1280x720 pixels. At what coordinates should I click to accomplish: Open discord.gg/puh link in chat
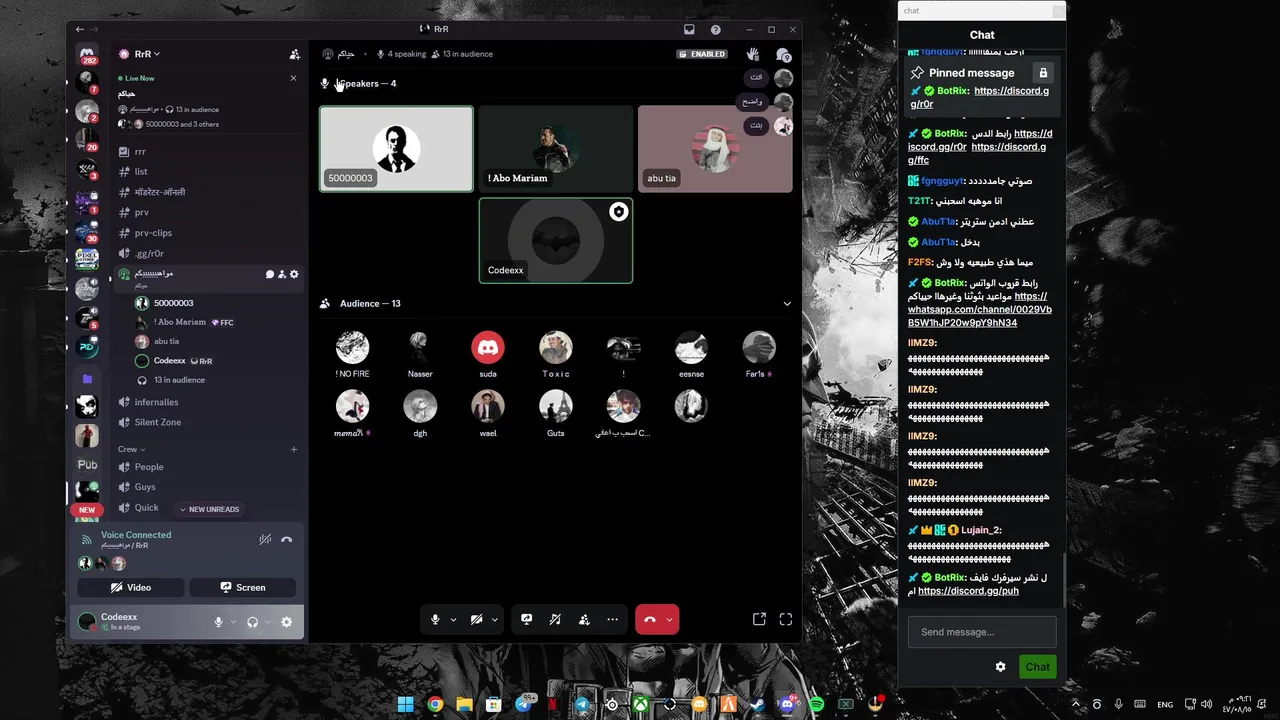pos(968,591)
